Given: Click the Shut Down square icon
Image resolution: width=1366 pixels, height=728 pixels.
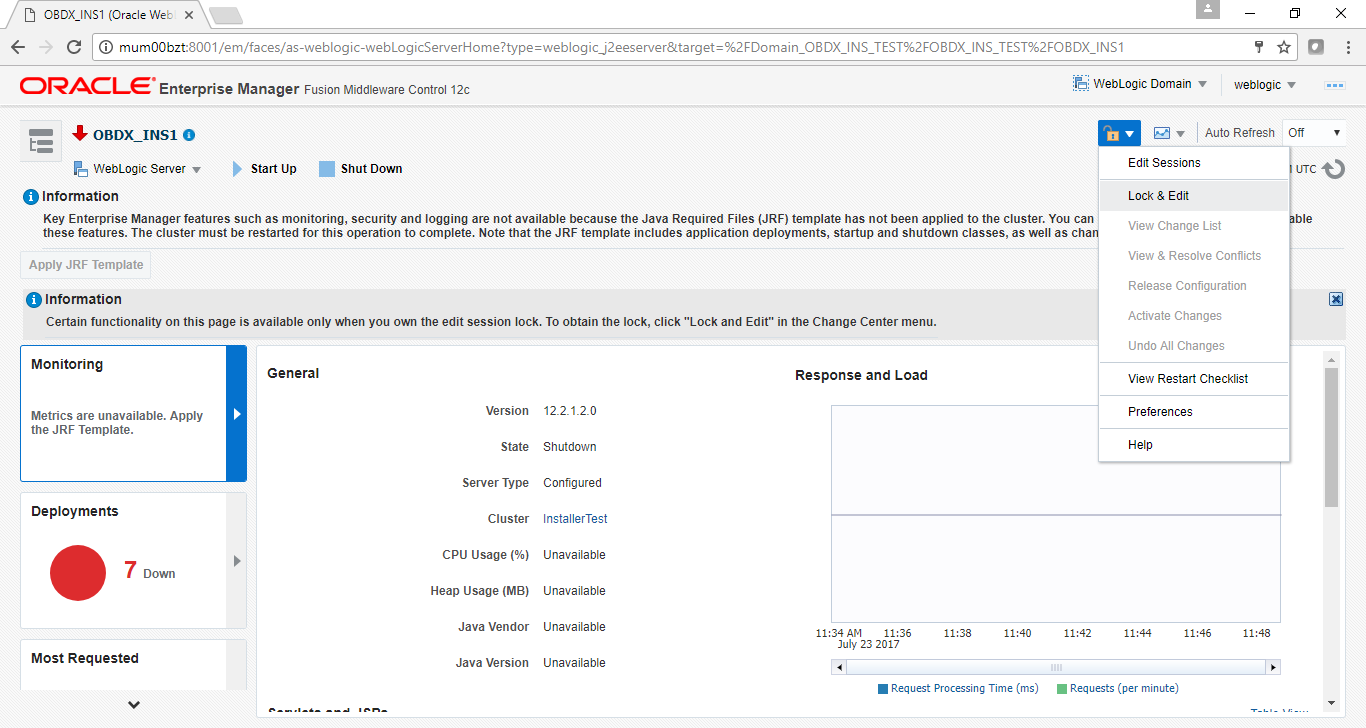Looking at the screenshot, I should click(x=326, y=169).
